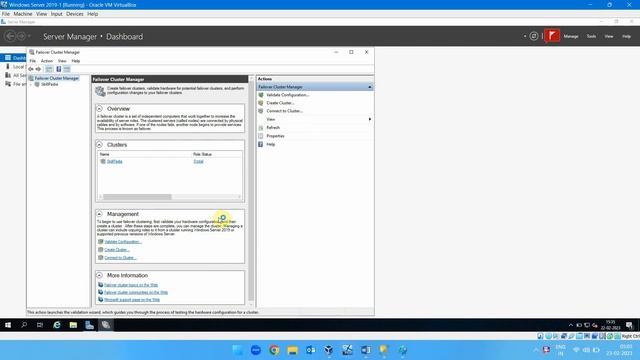Viewport: 640px width, 360px height.
Task: Click Refresh in Actions pane
Action: (273, 127)
